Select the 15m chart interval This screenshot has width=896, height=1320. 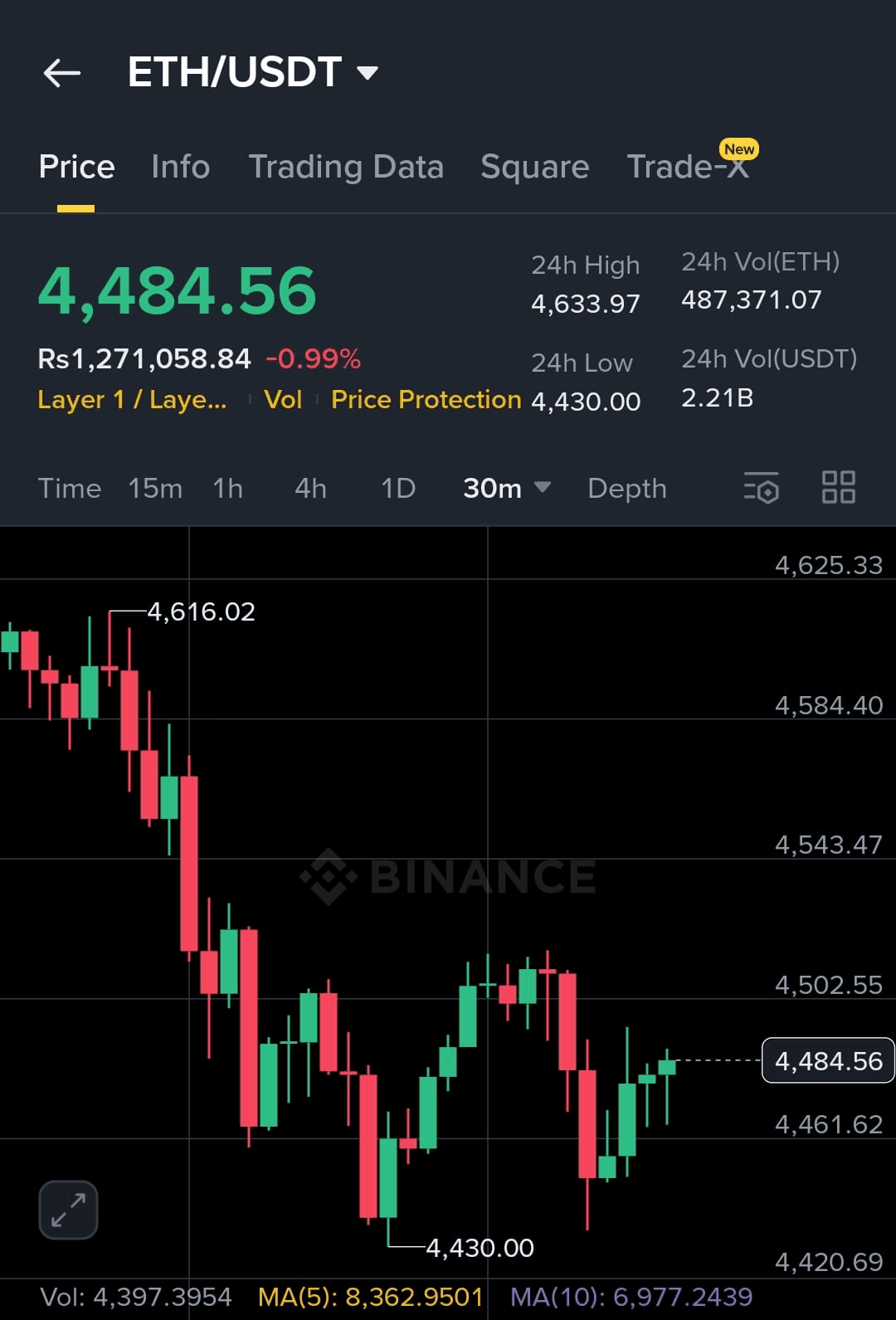pos(155,488)
